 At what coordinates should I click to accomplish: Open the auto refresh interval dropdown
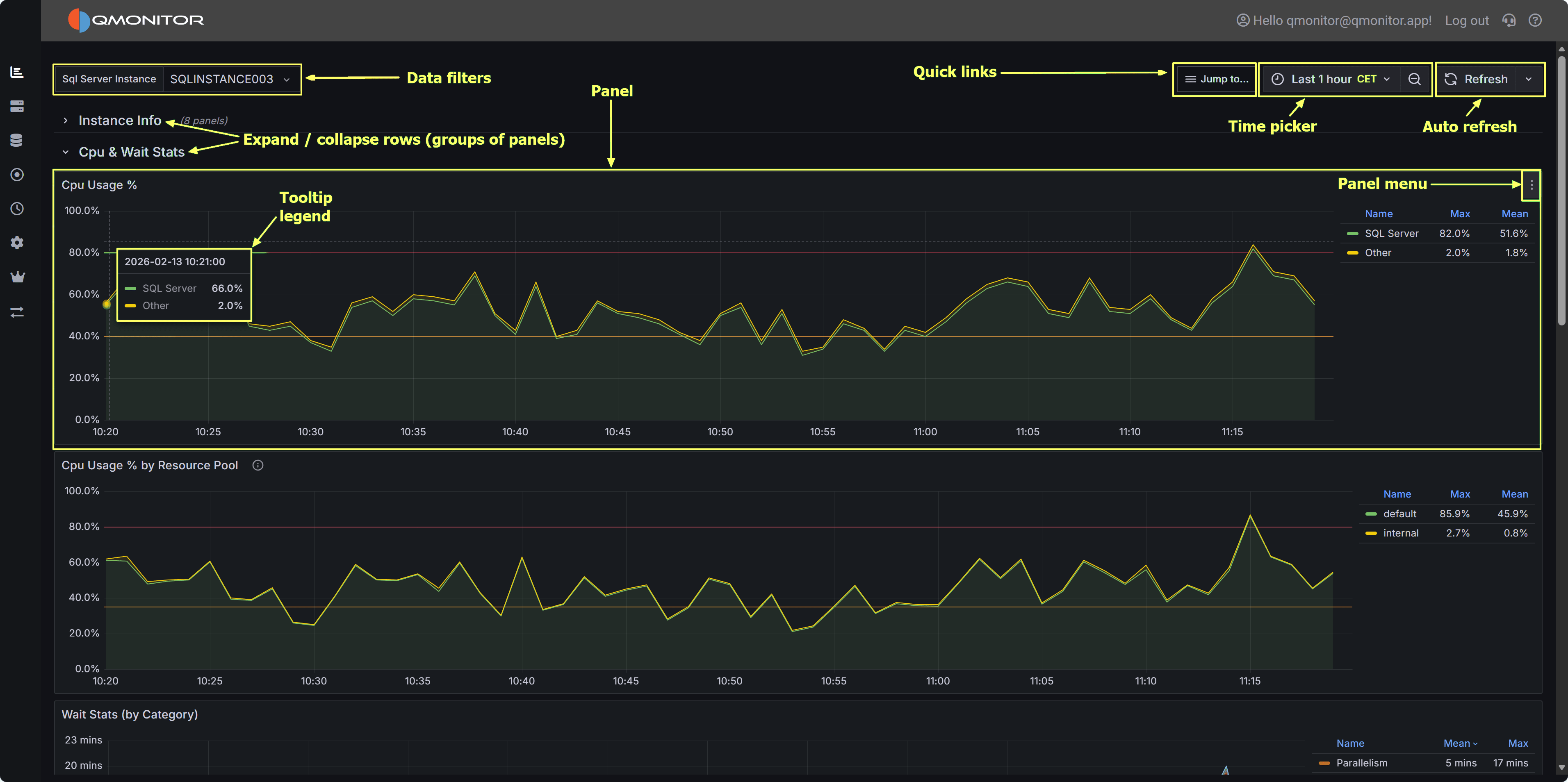[1529, 79]
